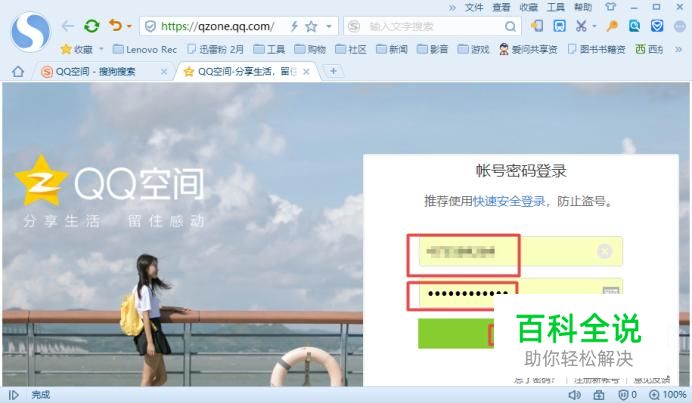Screen dimensions: 692x403
Task: Click the 100% page zoom control
Action: pyautogui.click(x=667, y=395)
